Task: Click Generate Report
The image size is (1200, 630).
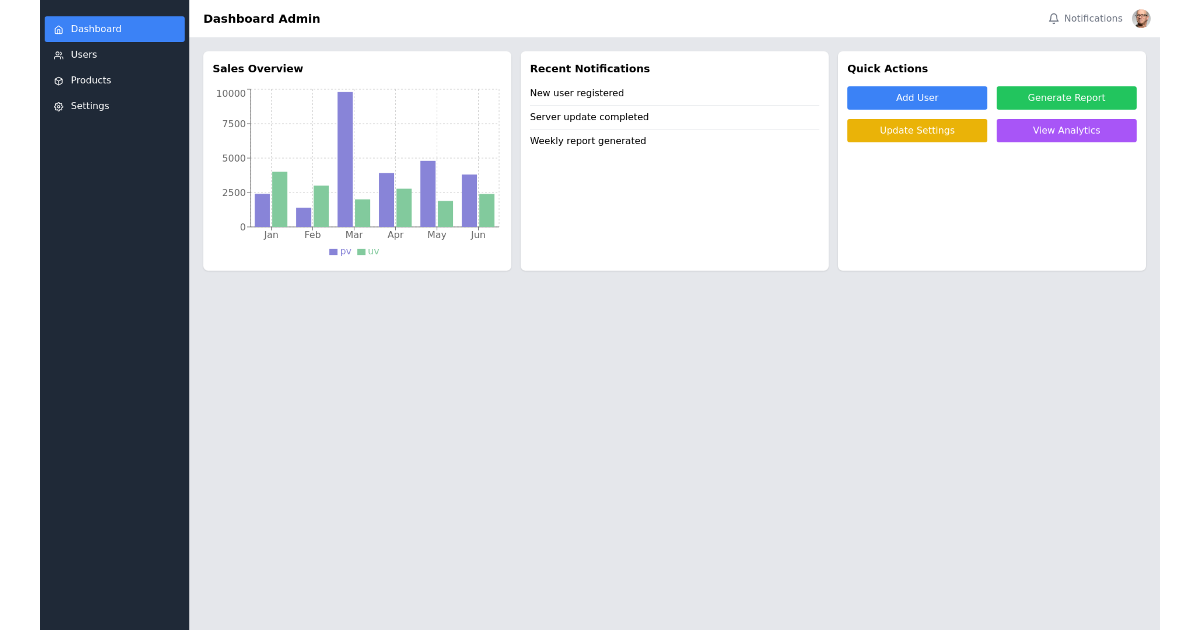Action: [1066, 97]
